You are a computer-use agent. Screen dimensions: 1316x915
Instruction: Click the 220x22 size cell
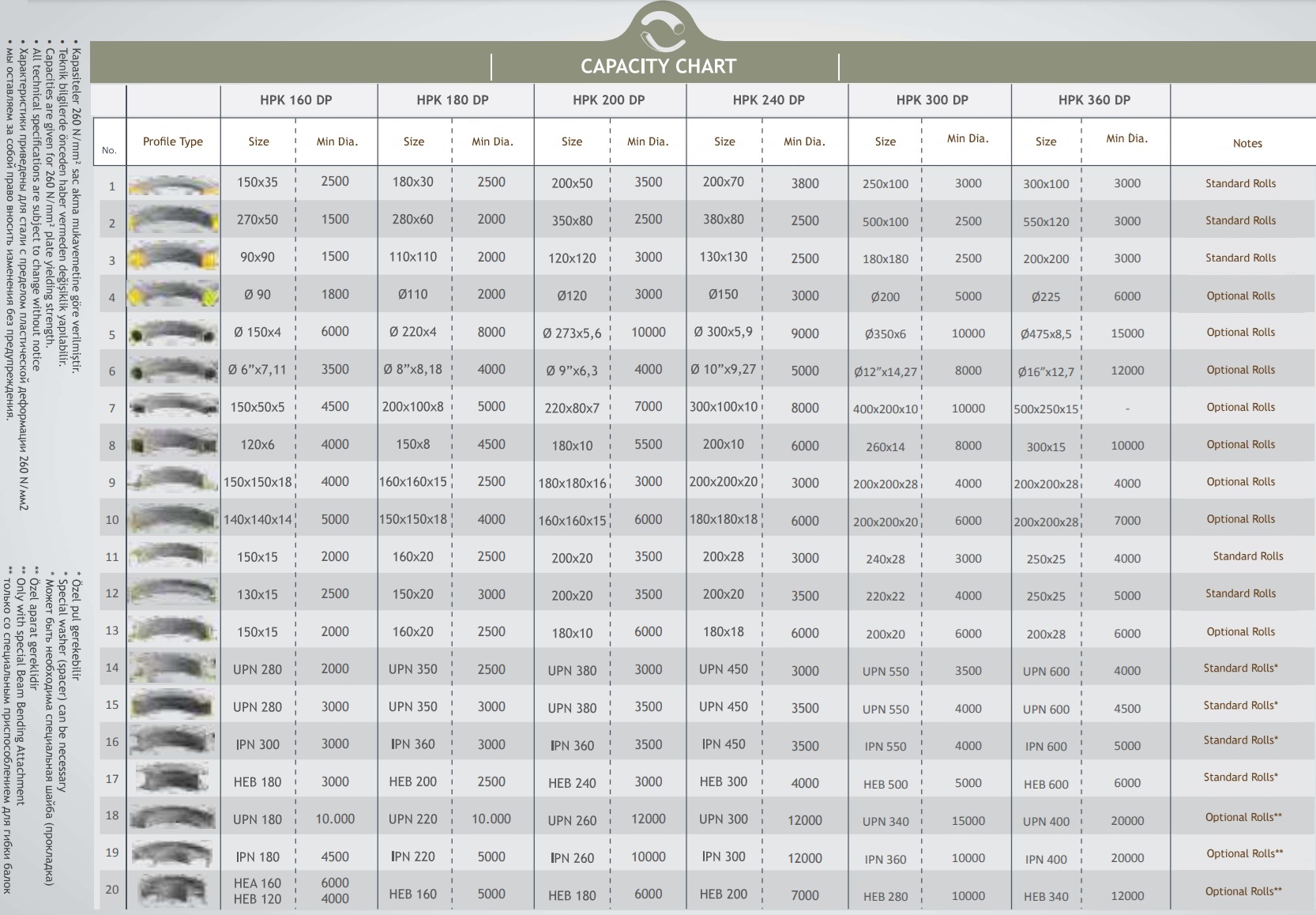(x=885, y=597)
